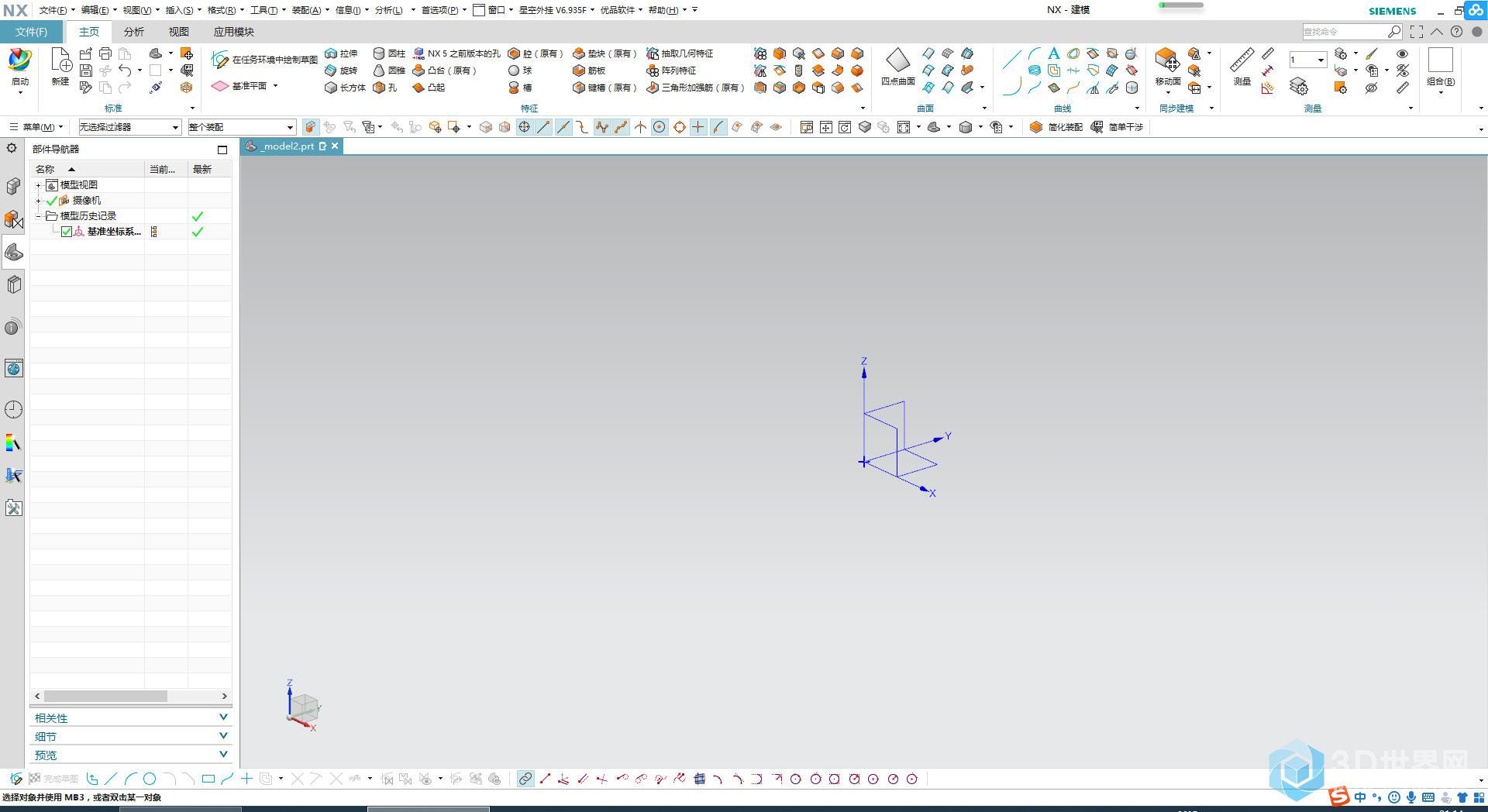Click the Hole (孔) tool

coord(385,88)
